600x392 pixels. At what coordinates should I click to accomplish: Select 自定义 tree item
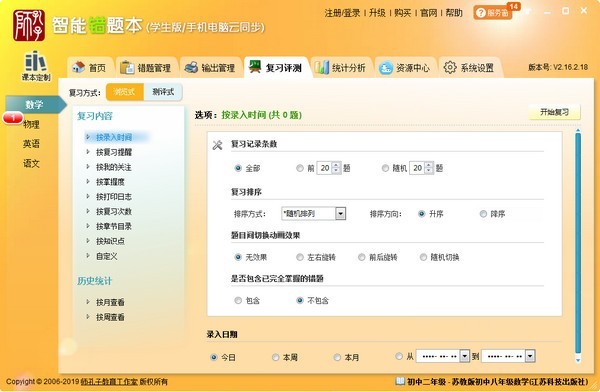pos(106,256)
